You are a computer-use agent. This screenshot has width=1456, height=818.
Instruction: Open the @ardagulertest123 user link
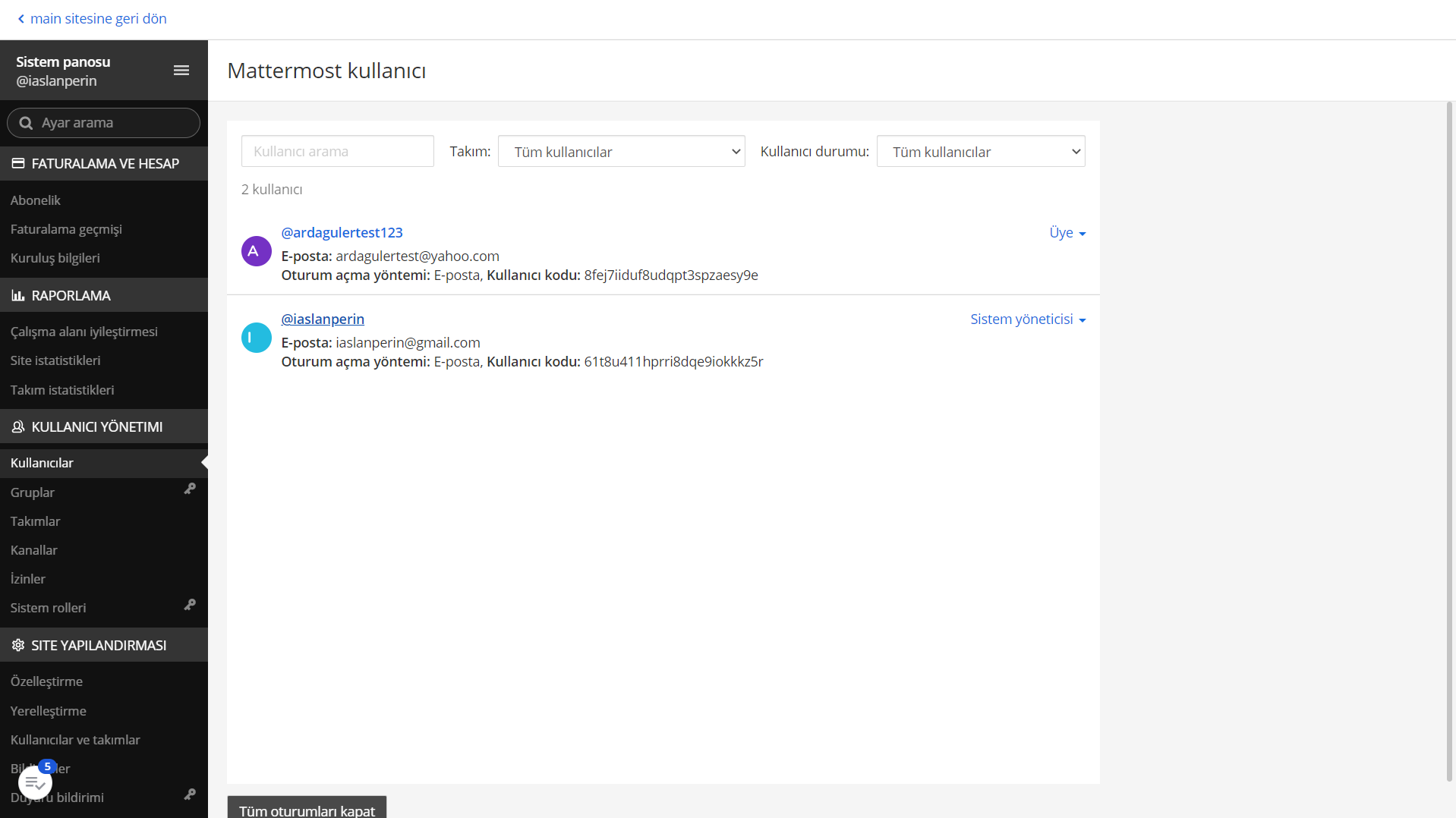(x=342, y=233)
